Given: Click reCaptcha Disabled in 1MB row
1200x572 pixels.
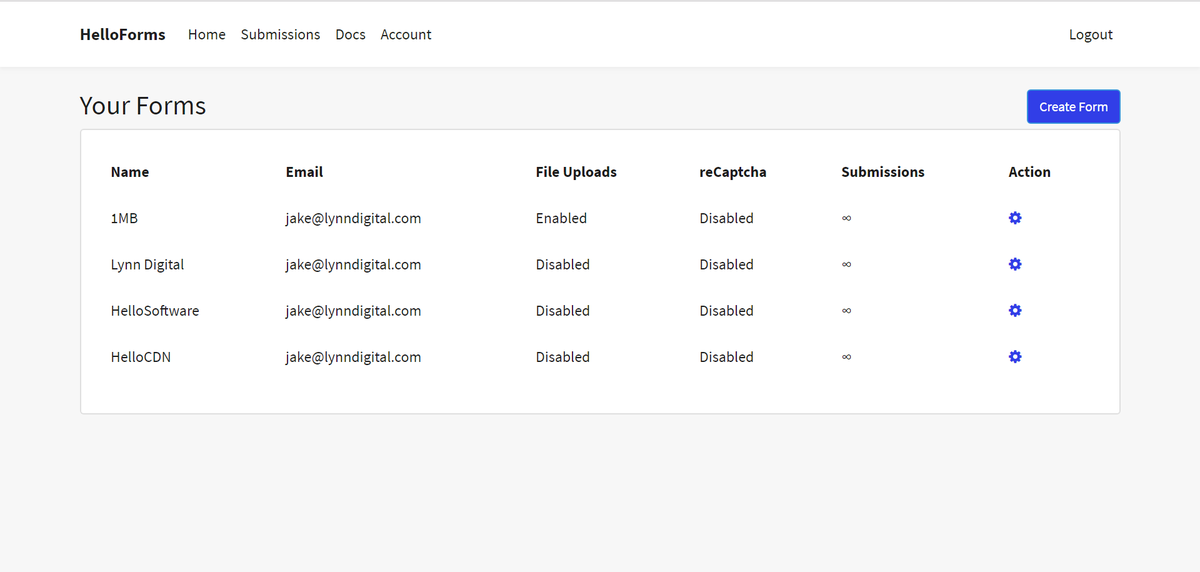Looking at the screenshot, I should pos(727,218).
